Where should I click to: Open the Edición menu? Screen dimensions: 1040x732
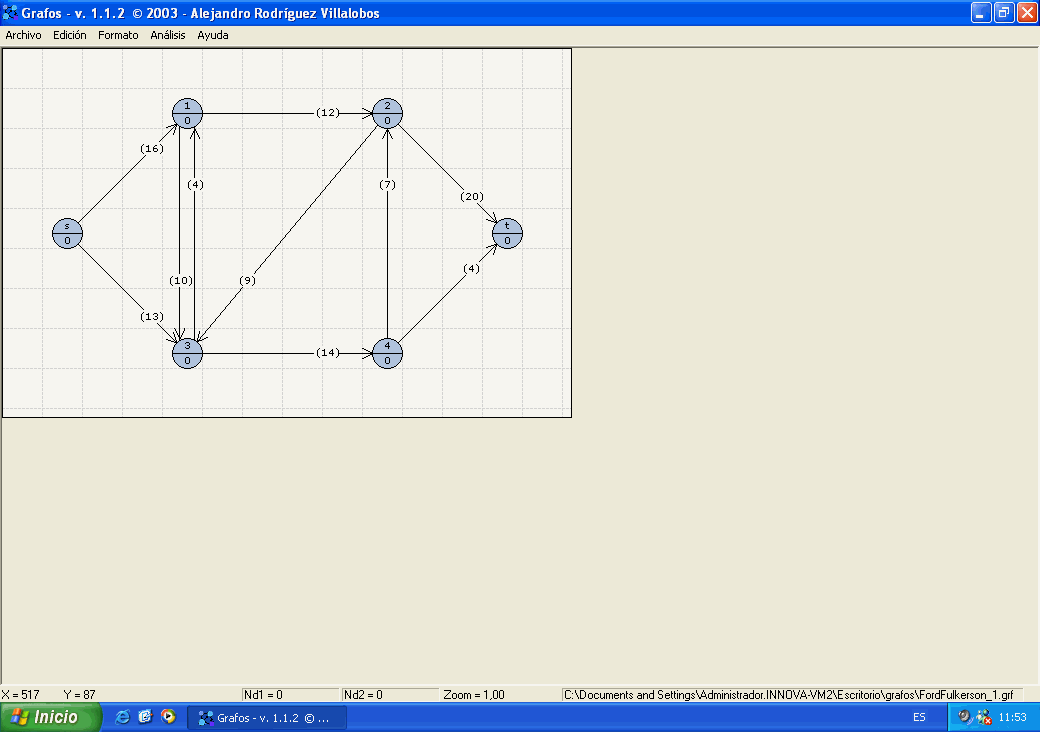[x=70, y=35]
